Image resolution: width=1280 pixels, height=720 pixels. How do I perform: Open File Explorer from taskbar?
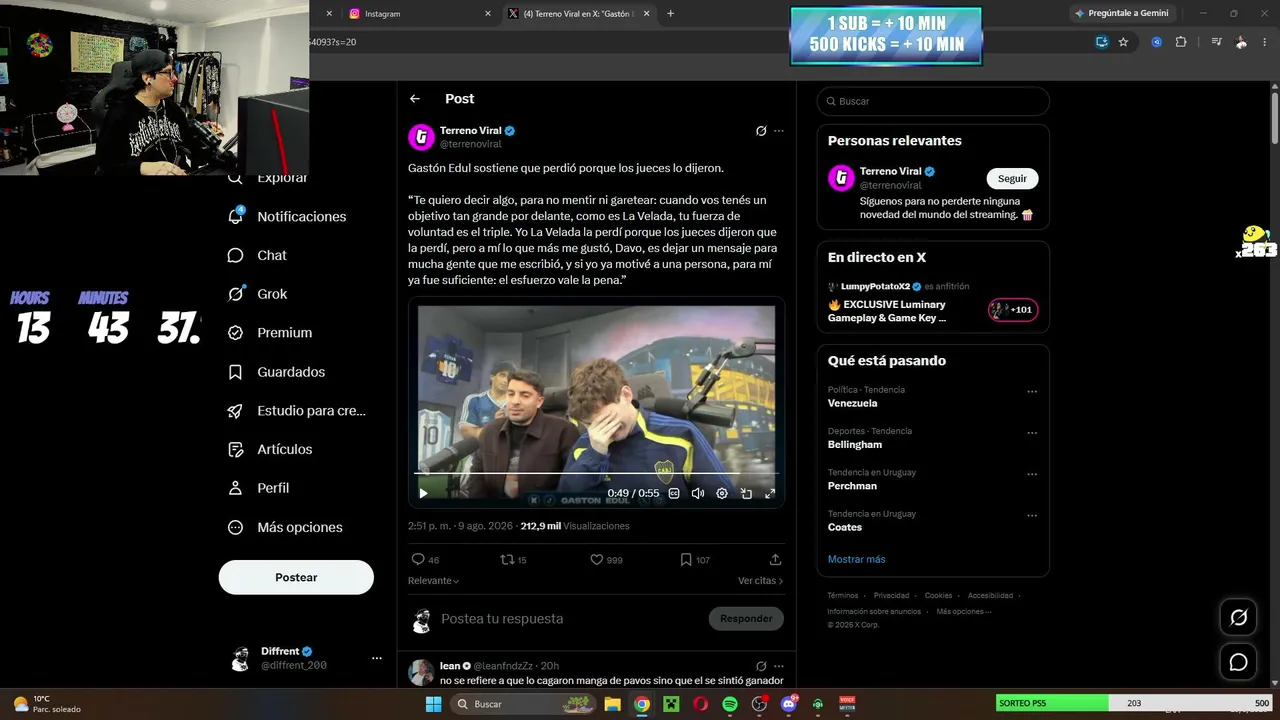coord(612,704)
